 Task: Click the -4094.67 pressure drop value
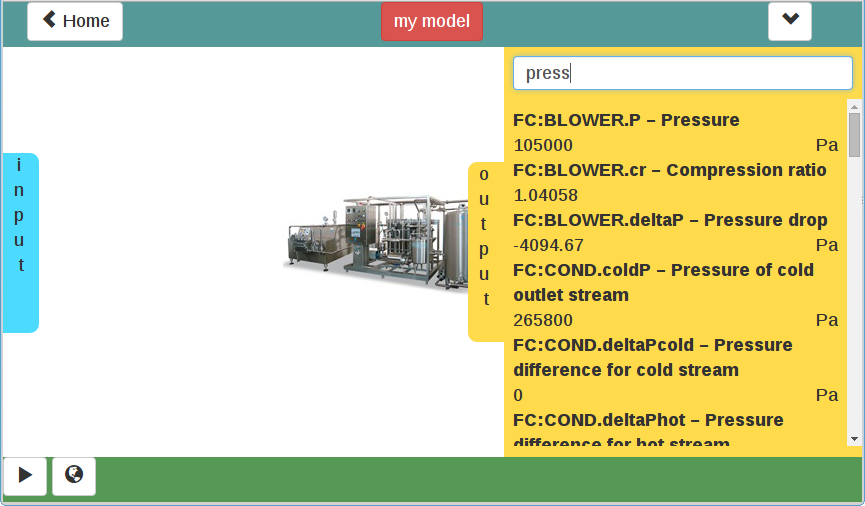pyautogui.click(x=548, y=245)
